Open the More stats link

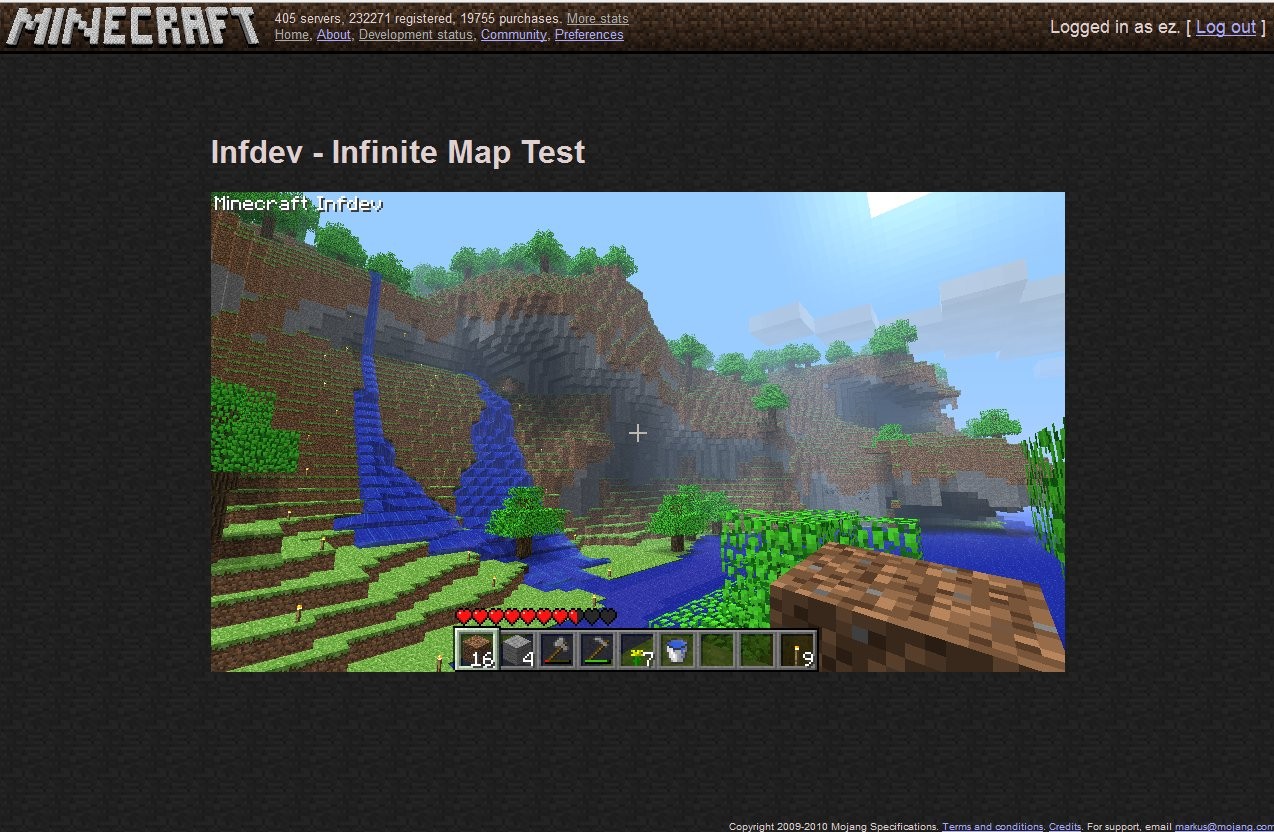[x=597, y=18]
